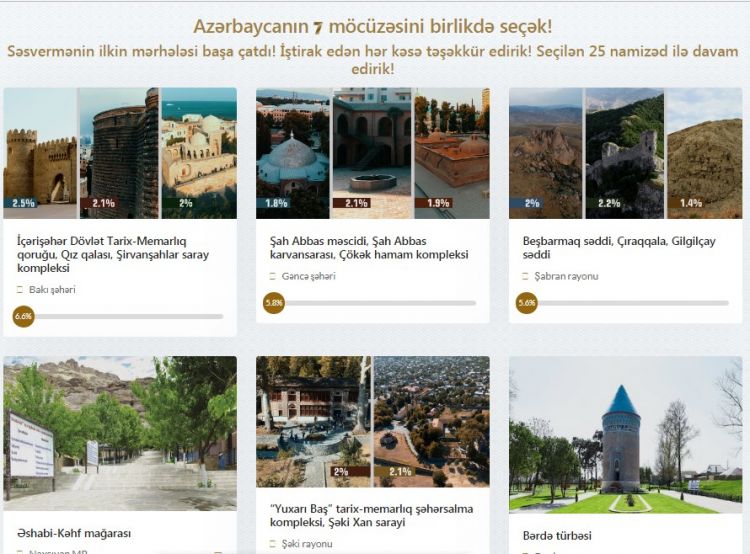Viewport: 750px width, 554px height.
Task: View the Əshabi-Kəhf cave entrance photo
Action: pos(120,433)
